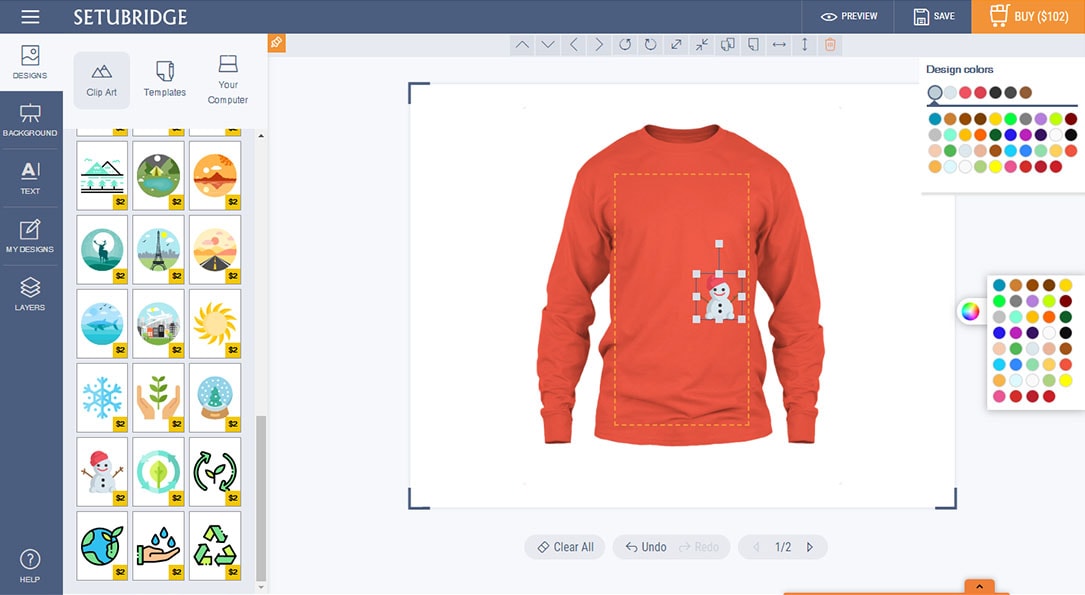The width and height of the screenshot is (1085, 595).
Task: Add the green recycle symbol clip art
Action: click(x=215, y=546)
